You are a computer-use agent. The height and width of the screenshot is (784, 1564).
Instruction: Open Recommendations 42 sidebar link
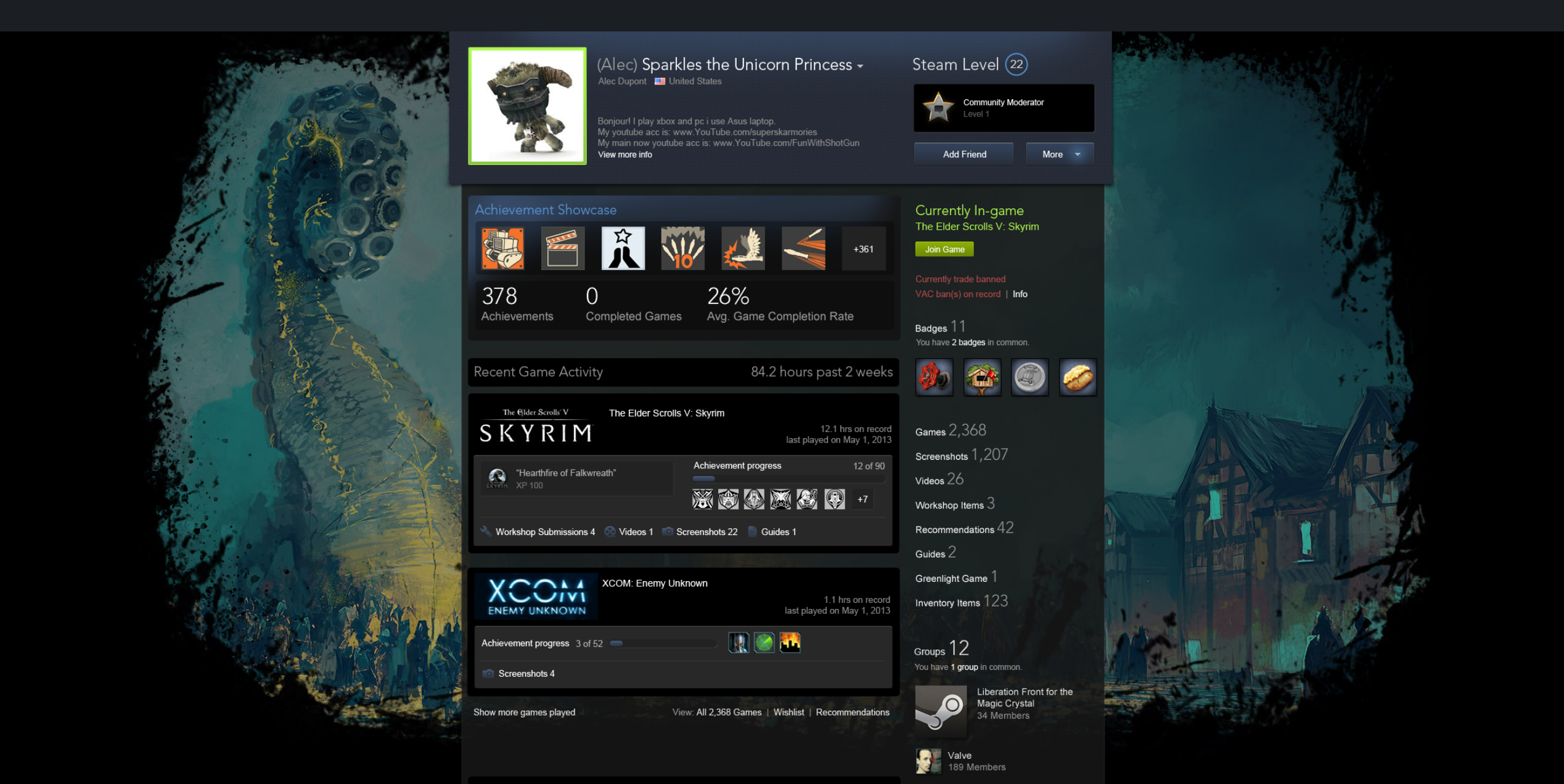point(964,528)
